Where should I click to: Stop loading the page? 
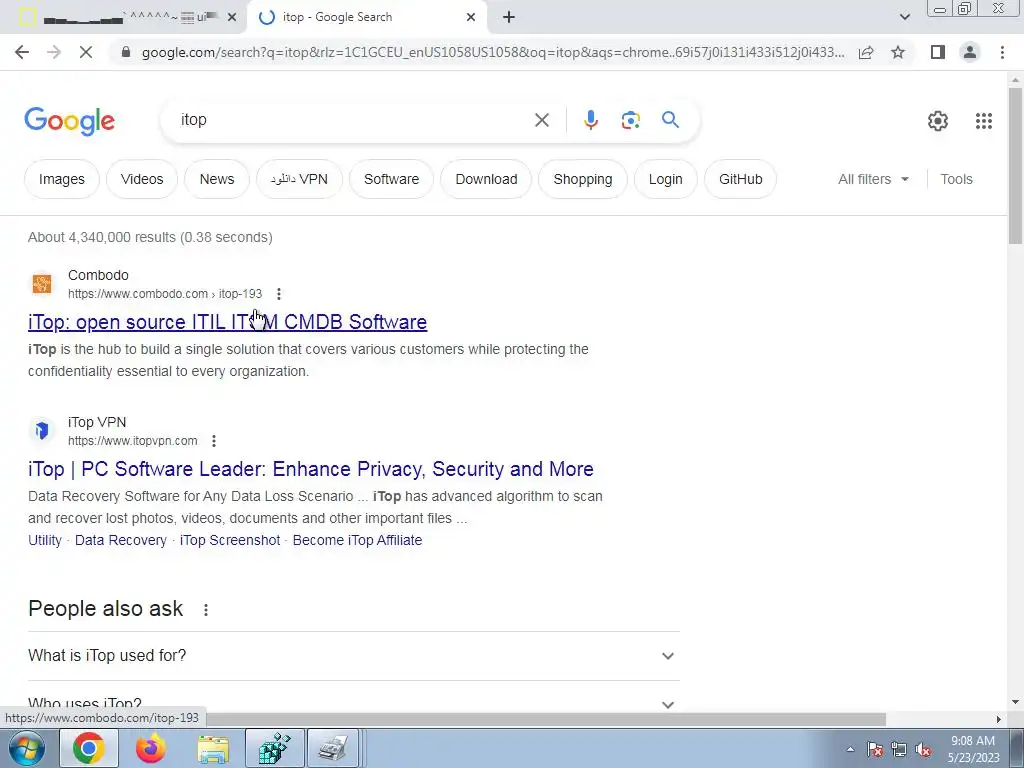(x=86, y=52)
